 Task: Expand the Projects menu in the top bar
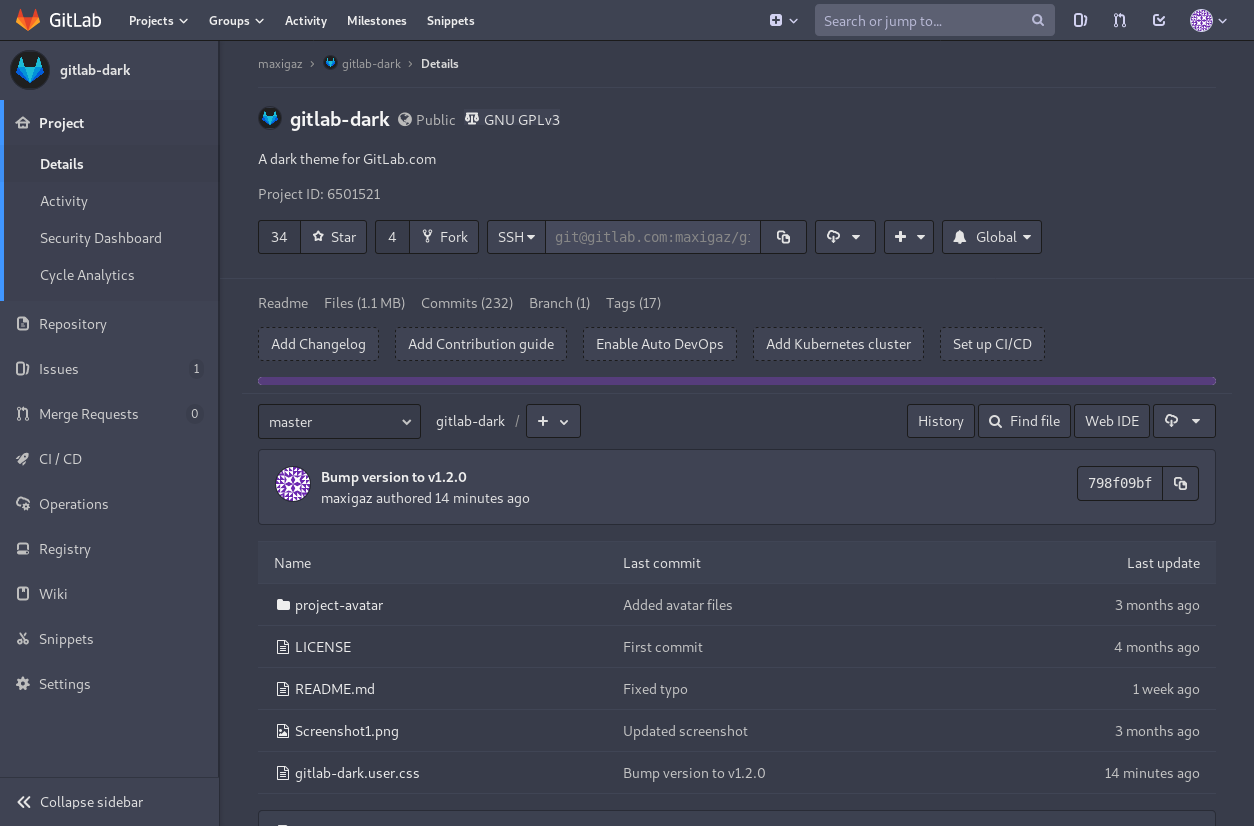point(158,20)
